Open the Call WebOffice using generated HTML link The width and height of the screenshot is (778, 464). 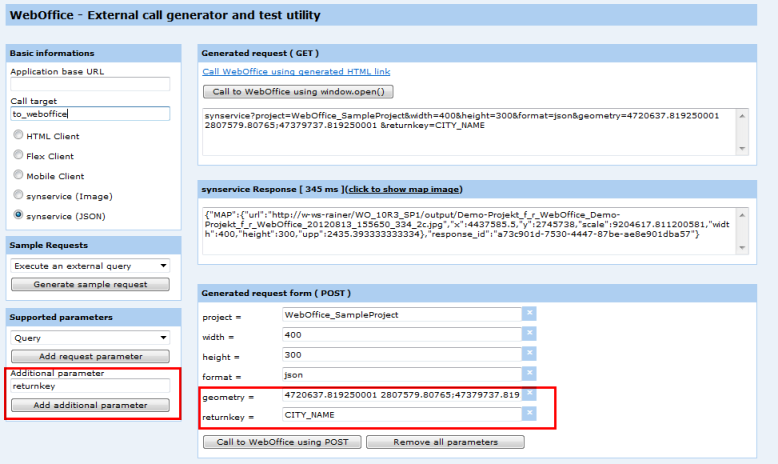pos(296,71)
